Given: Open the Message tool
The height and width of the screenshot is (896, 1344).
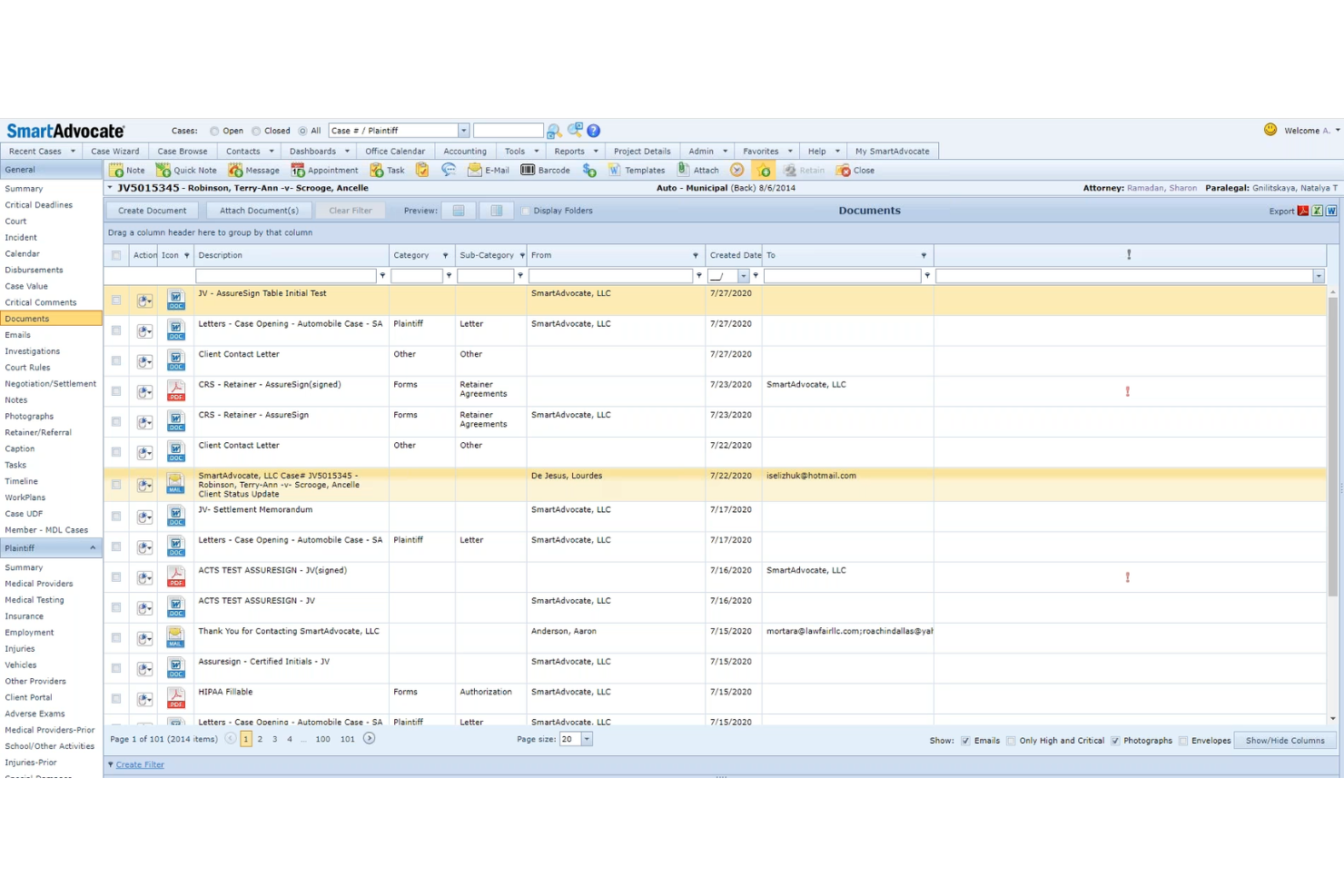Looking at the screenshot, I should (254, 170).
